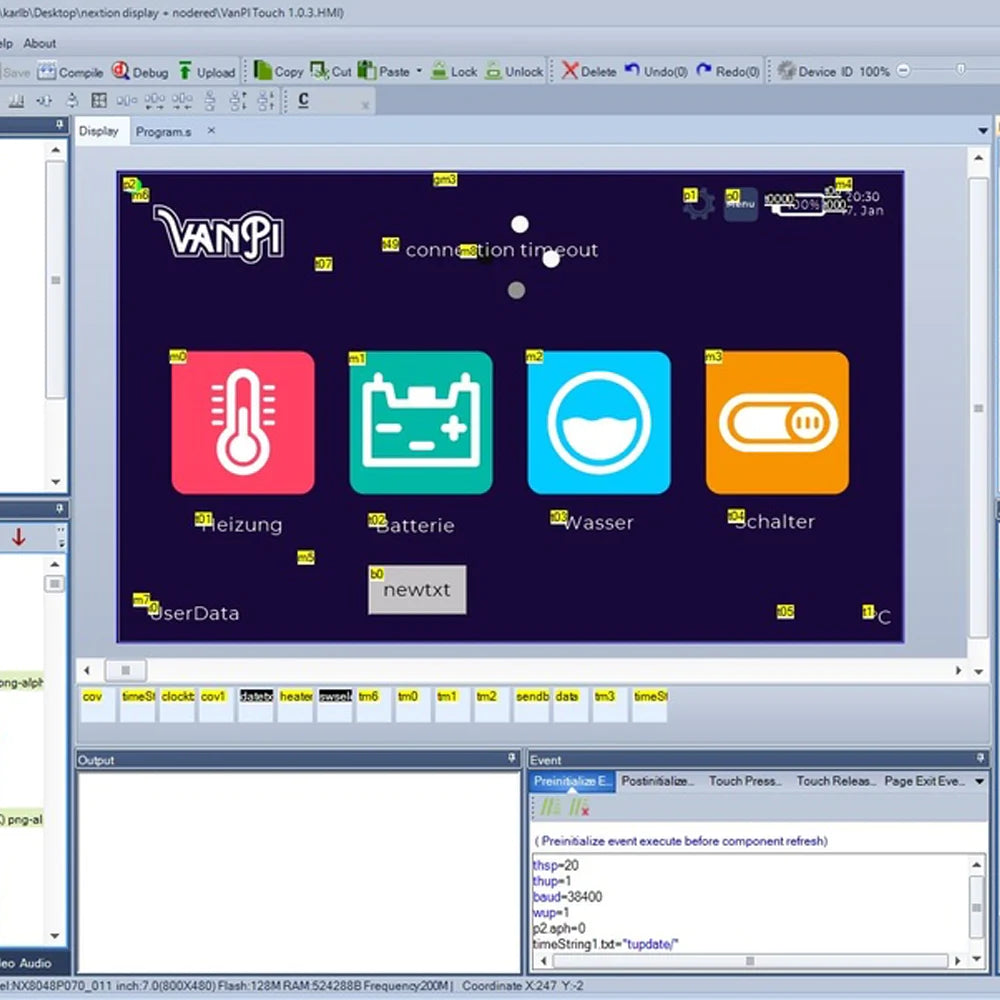
Task: Switch to the Program.s tab
Action: 165,130
